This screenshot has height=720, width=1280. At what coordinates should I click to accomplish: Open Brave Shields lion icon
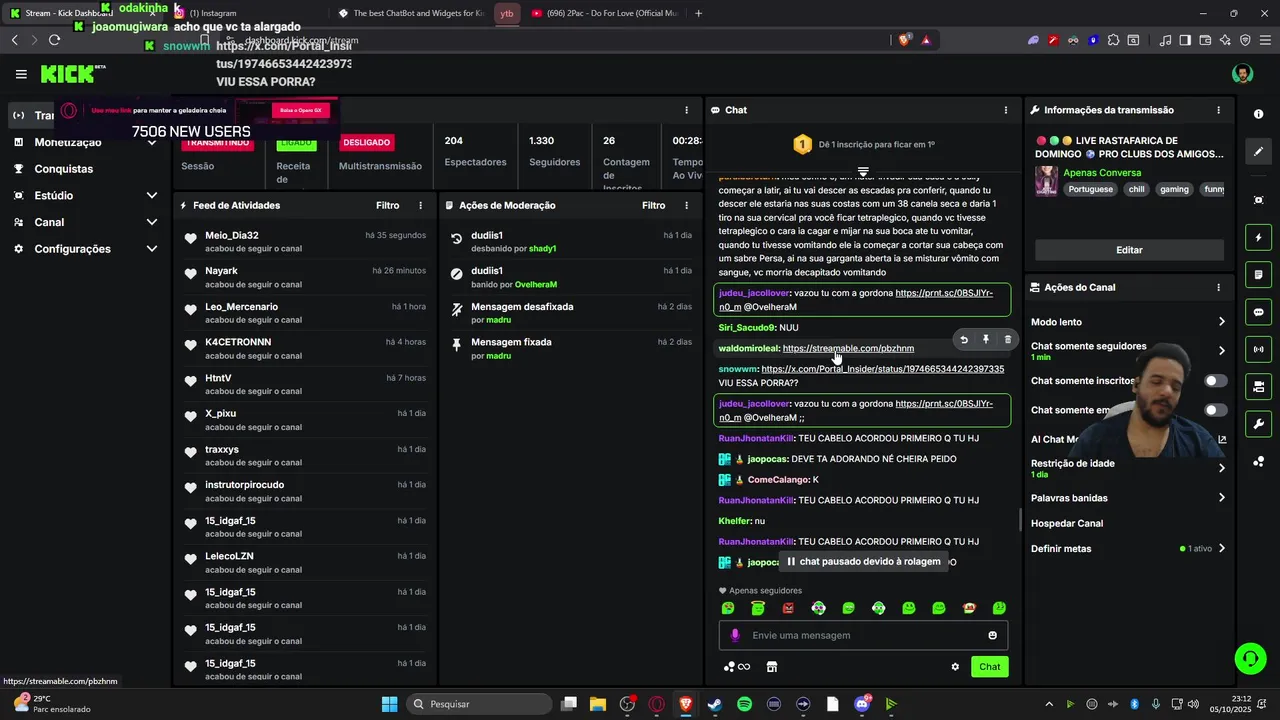906,40
